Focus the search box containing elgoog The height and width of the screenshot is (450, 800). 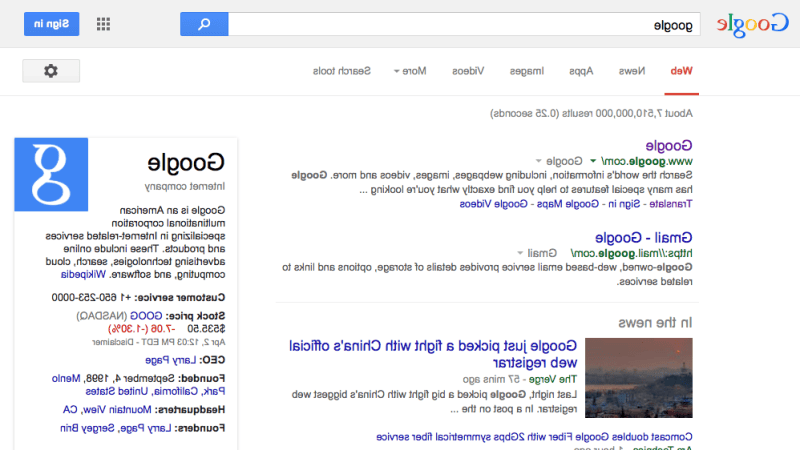pos(464,24)
